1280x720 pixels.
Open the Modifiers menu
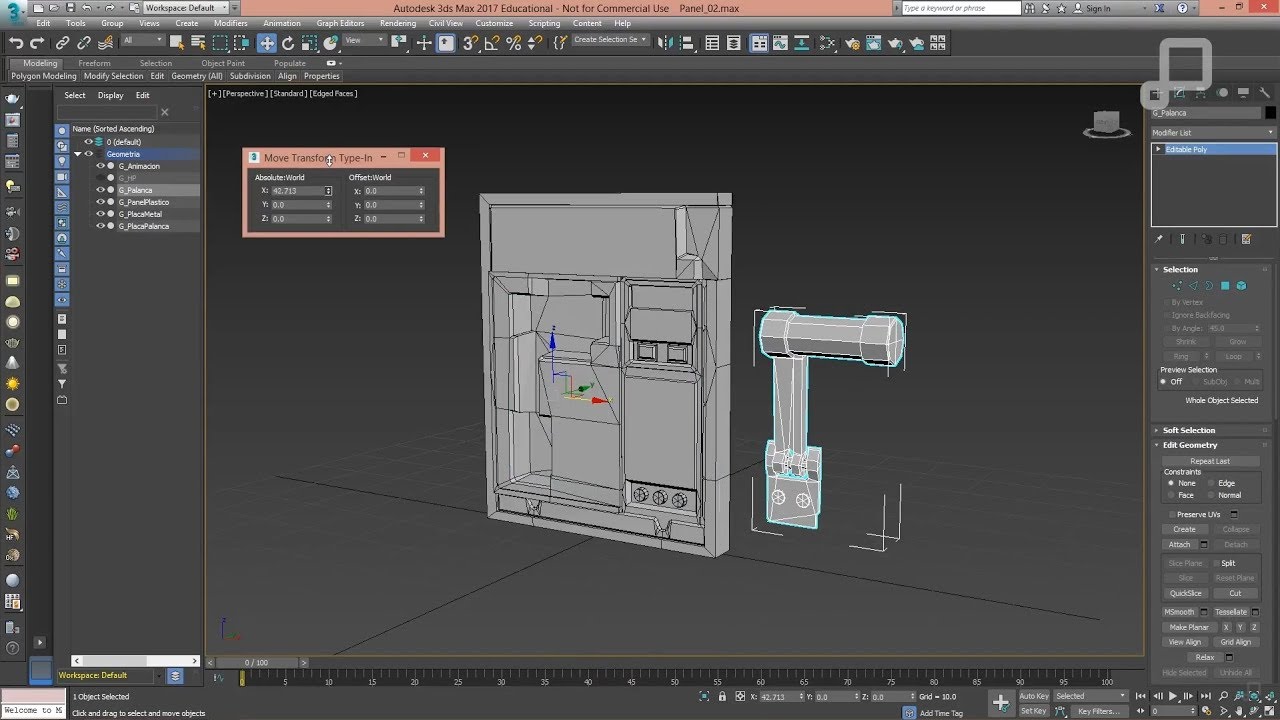point(230,23)
